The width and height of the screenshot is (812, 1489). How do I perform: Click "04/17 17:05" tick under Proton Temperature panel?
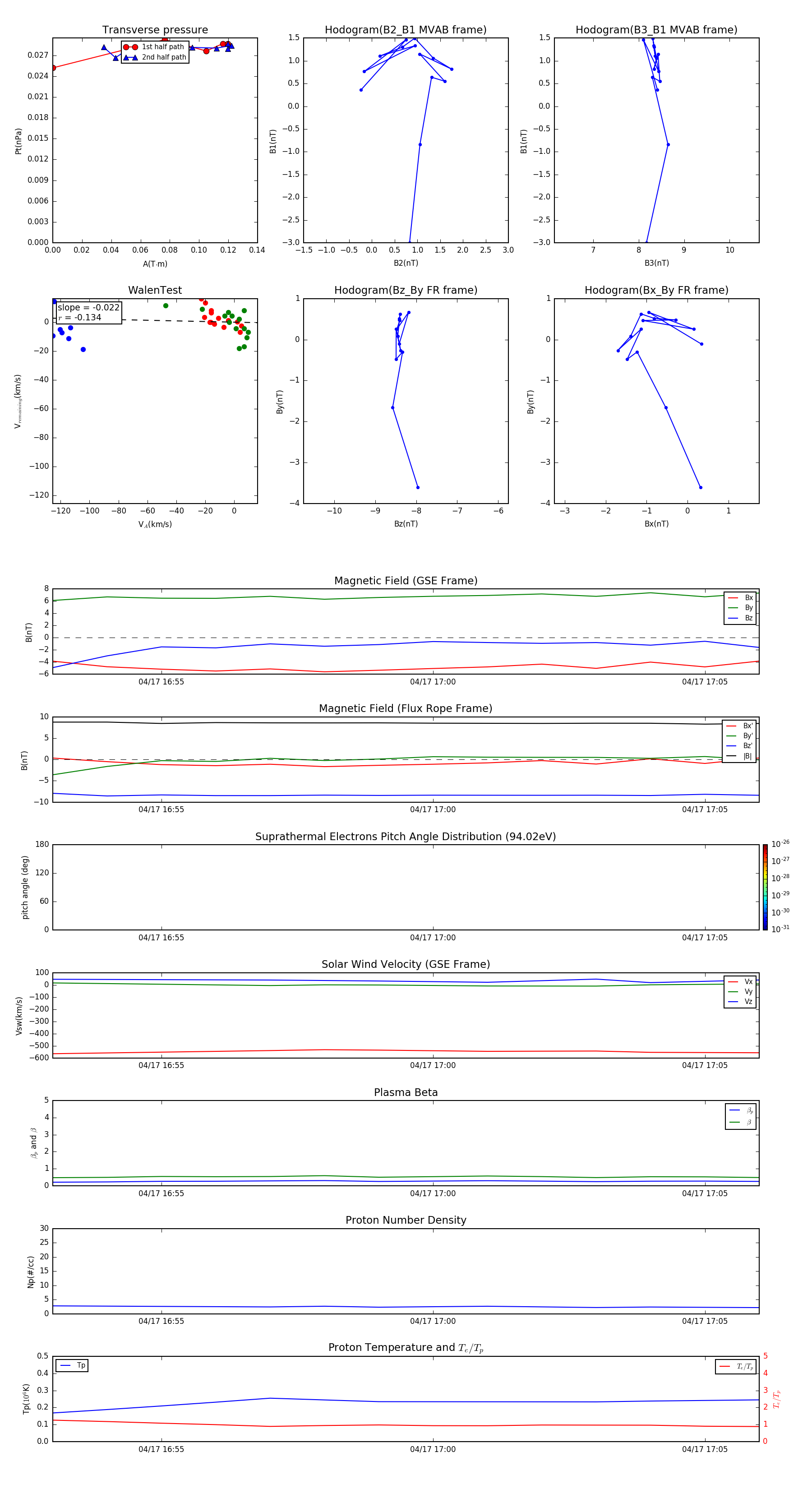coord(705,1449)
